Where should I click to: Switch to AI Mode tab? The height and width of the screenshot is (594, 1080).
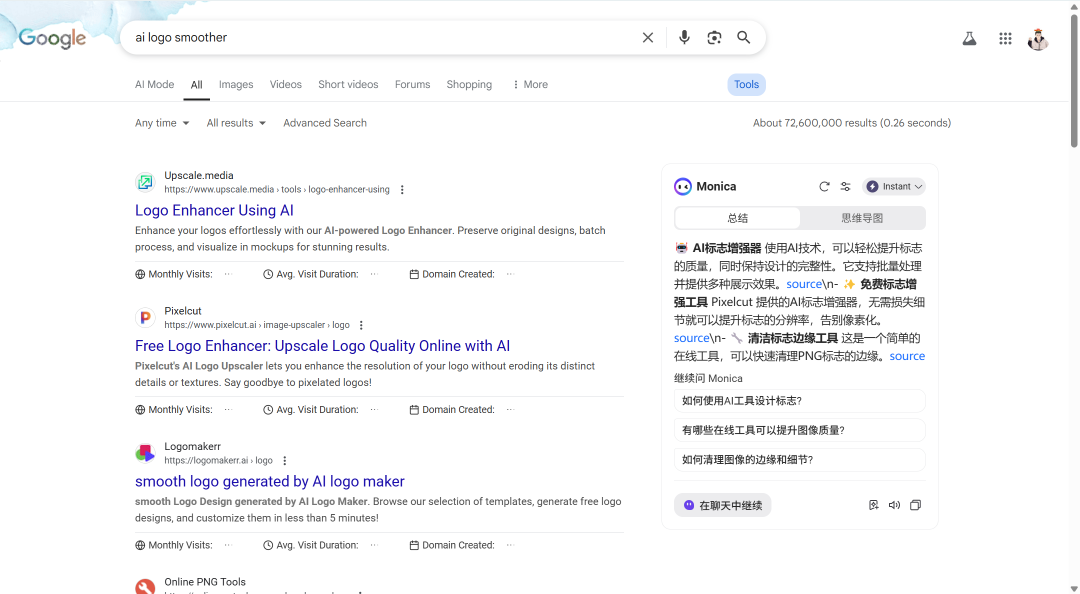click(154, 84)
